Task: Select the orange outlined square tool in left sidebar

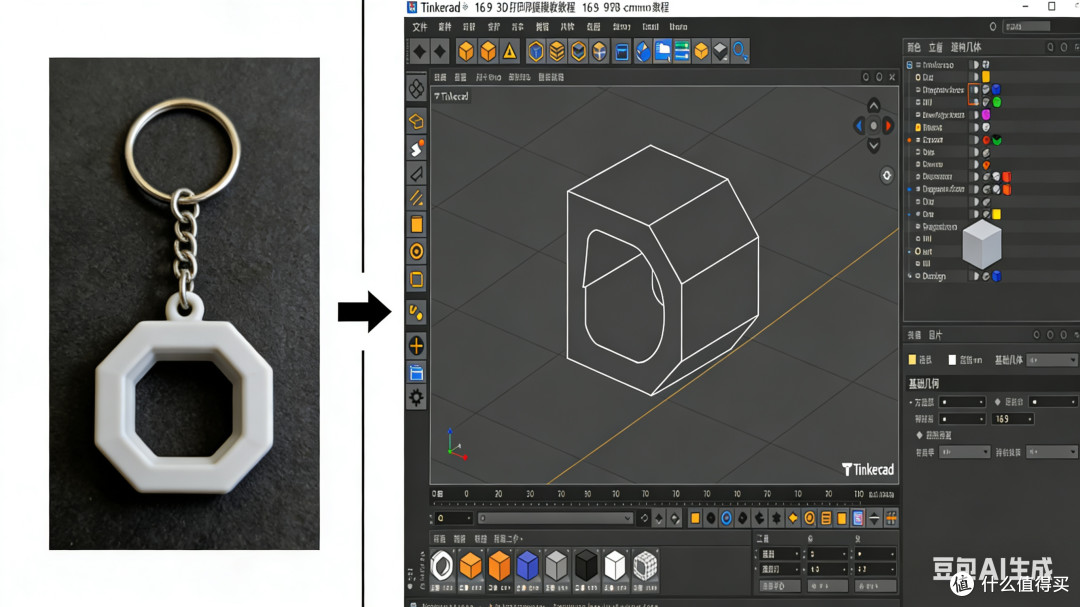Action: (x=417, y=280)
